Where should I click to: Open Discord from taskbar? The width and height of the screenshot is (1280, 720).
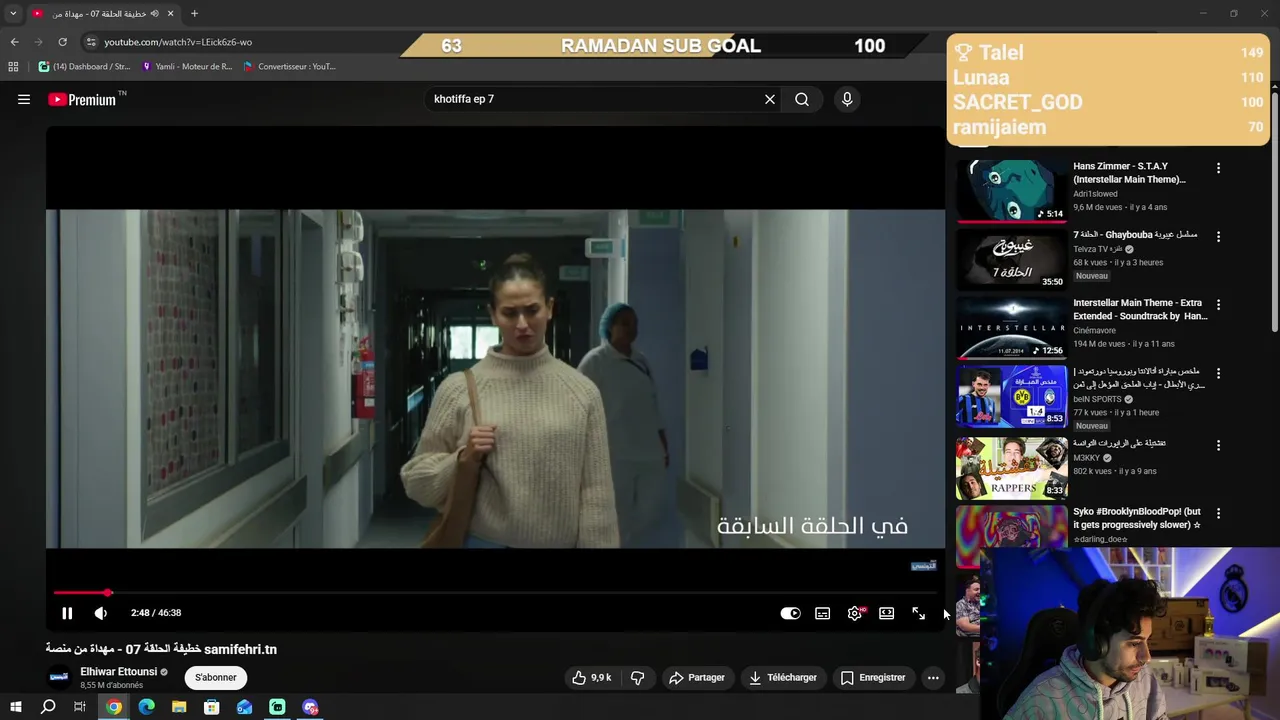tap(310, 707)
